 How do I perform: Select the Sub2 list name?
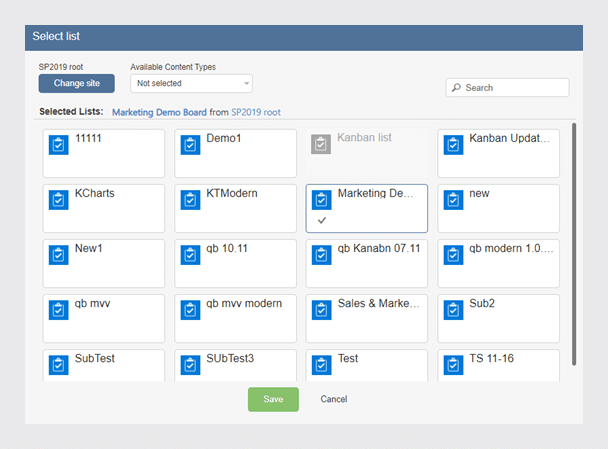point(482,304)
